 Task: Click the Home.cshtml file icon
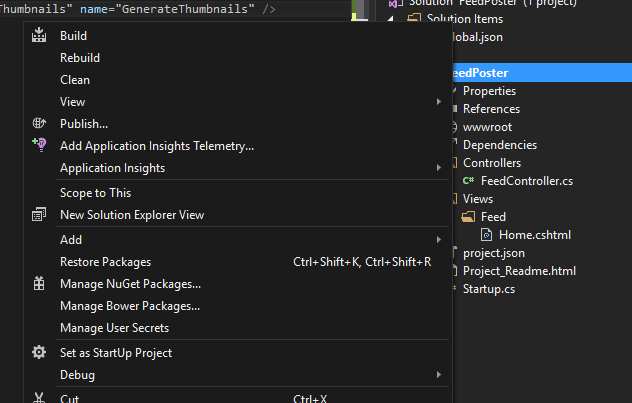point(487,235)
